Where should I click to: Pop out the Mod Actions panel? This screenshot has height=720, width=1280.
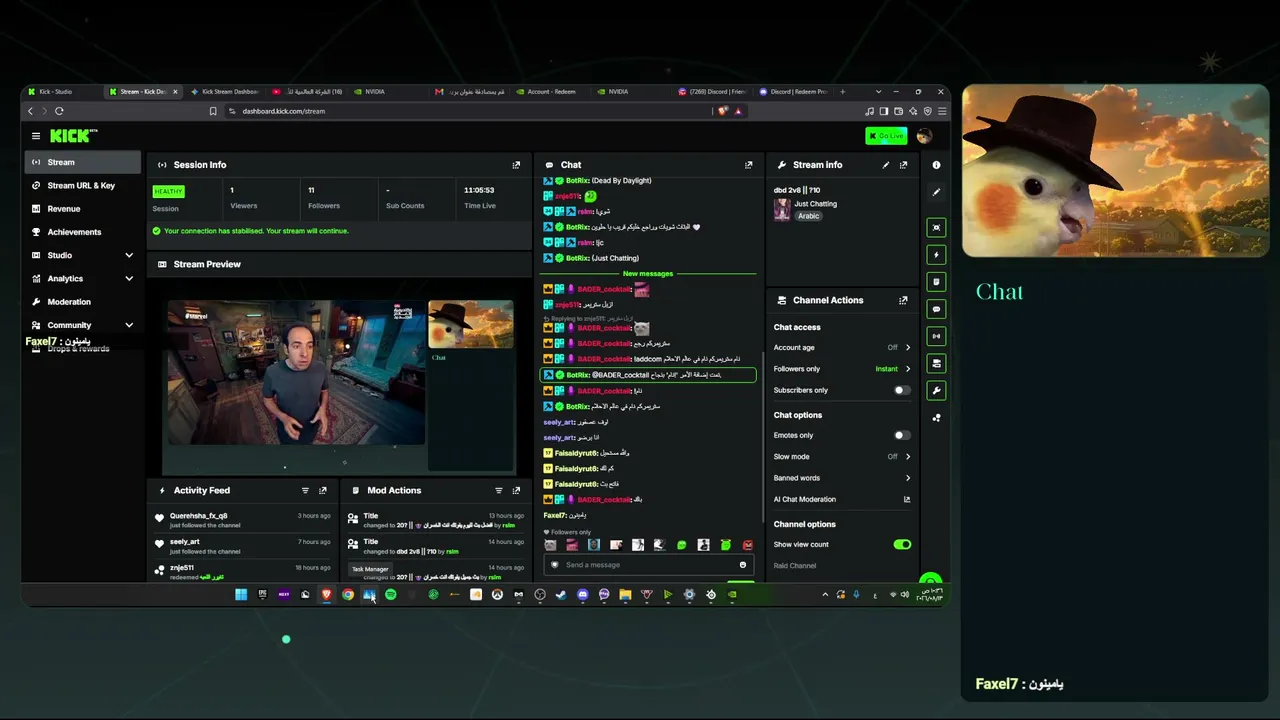(516, 491)
